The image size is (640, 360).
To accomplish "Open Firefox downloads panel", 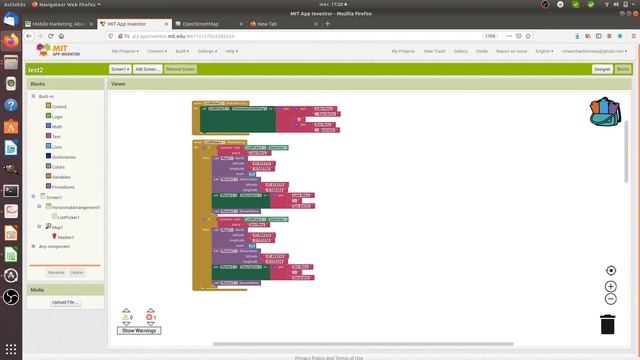I will (x=577, y=36).
